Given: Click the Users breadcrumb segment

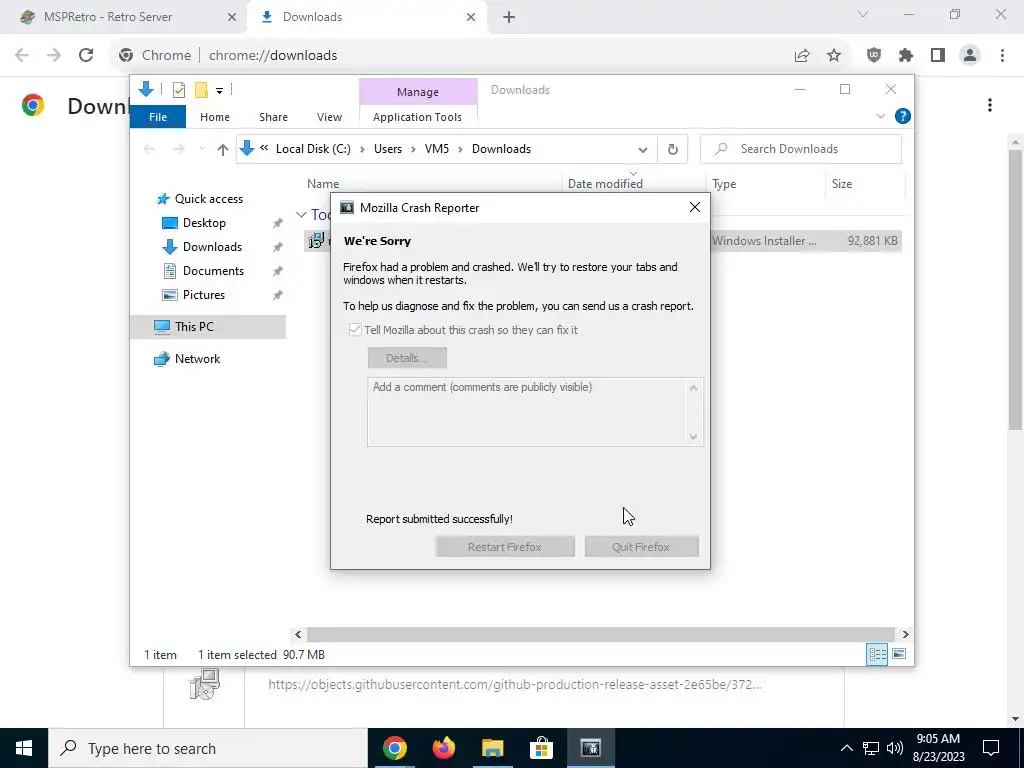Looking at the screenshot, I should click(x=388, y=149).
